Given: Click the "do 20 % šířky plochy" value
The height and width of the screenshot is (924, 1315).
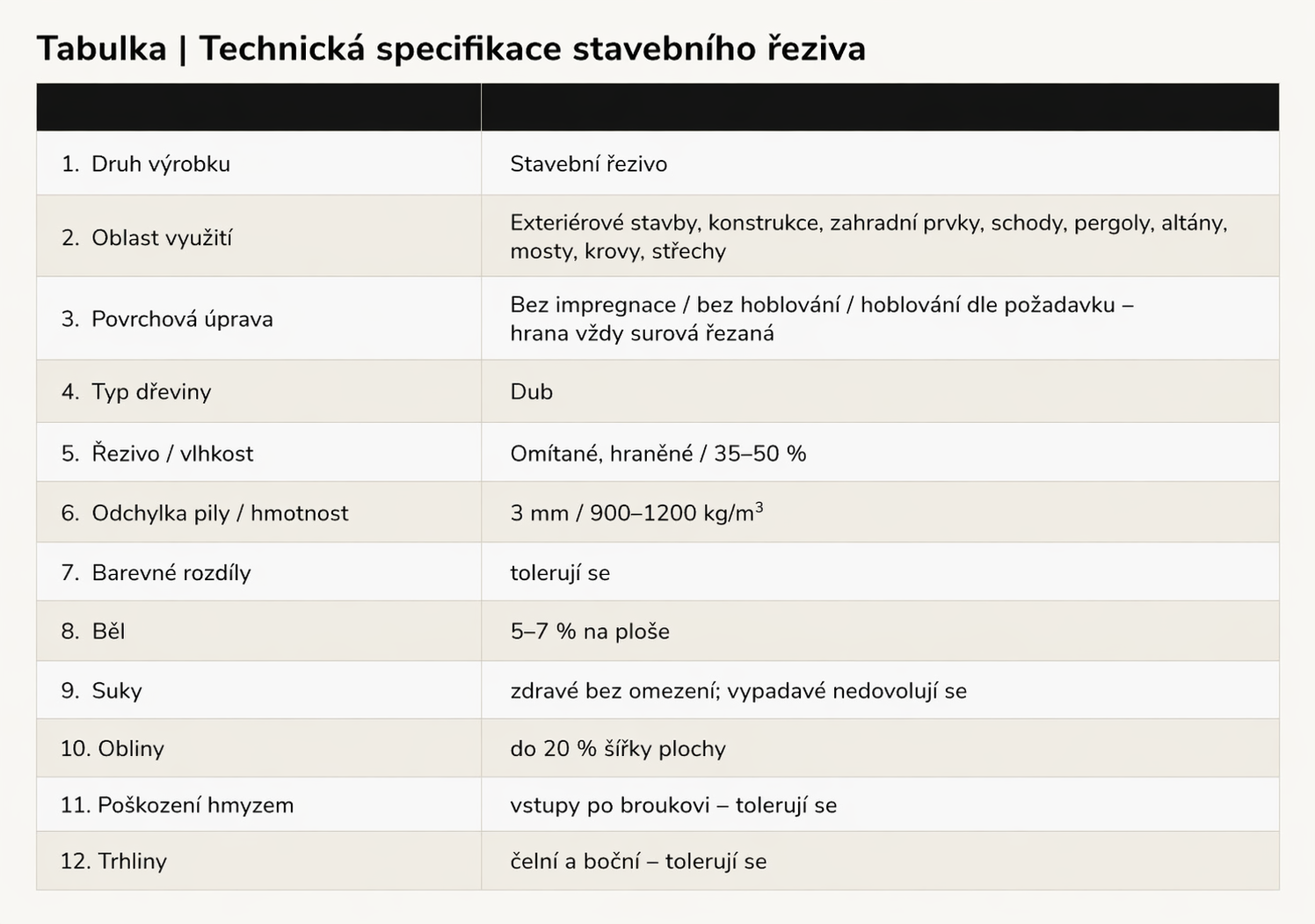Looking at the screenshot, I should click(617, 749).
